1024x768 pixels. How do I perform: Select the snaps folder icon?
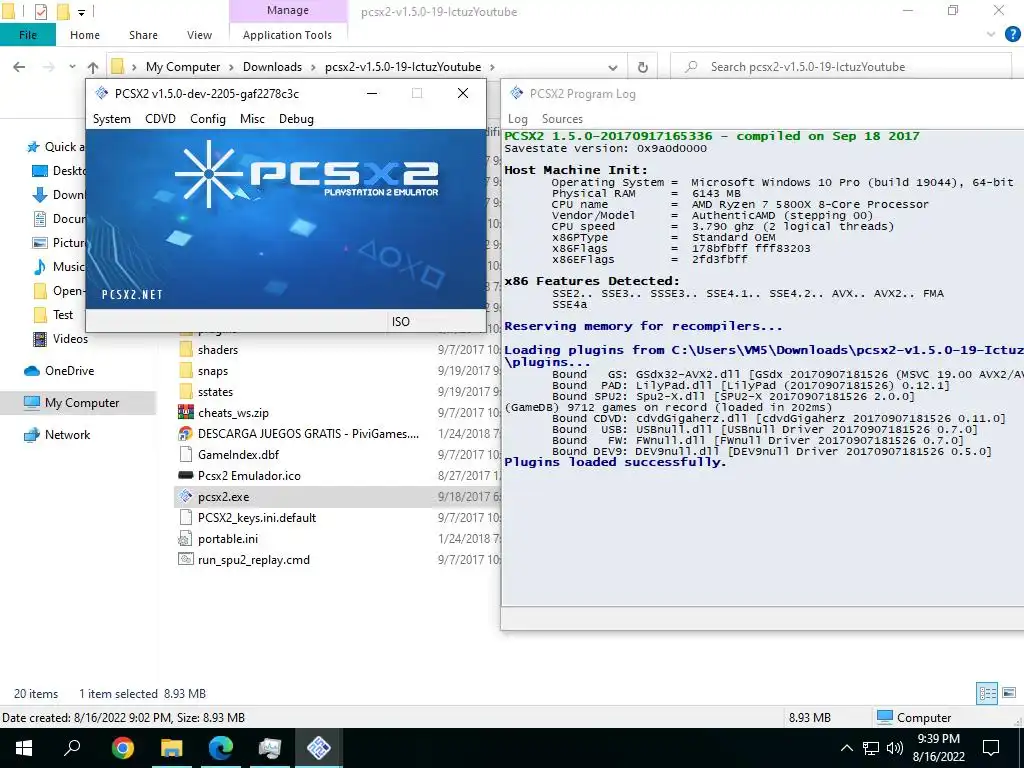coord(185,371)
